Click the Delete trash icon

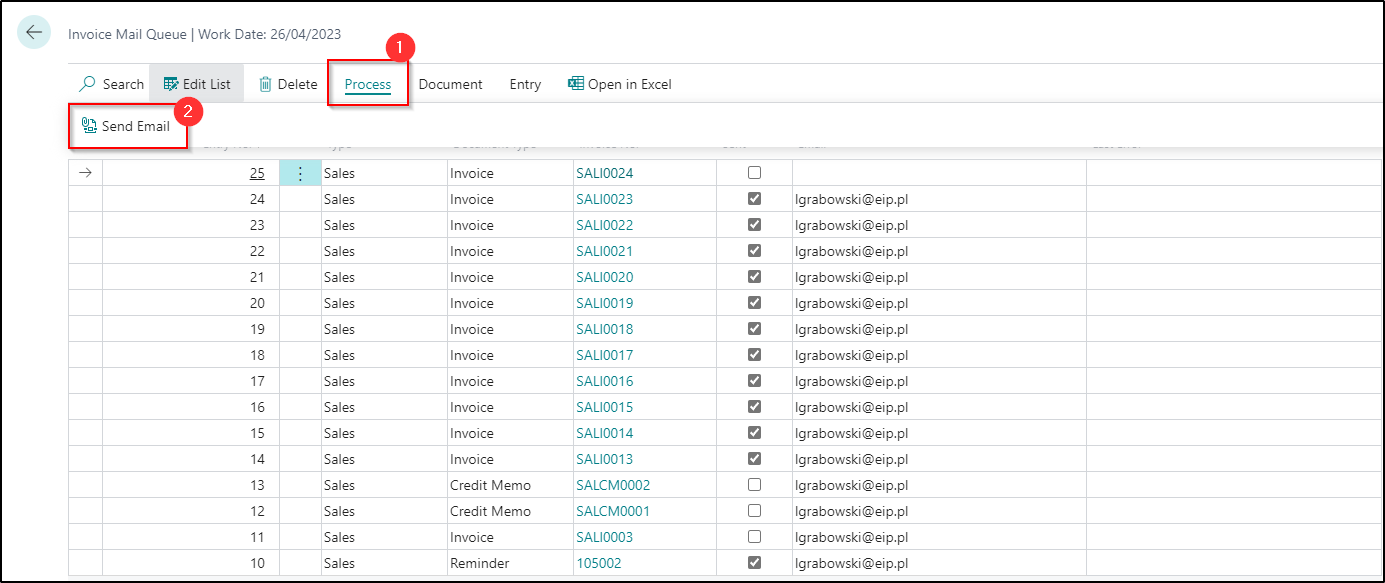click(x=265, y=84)
